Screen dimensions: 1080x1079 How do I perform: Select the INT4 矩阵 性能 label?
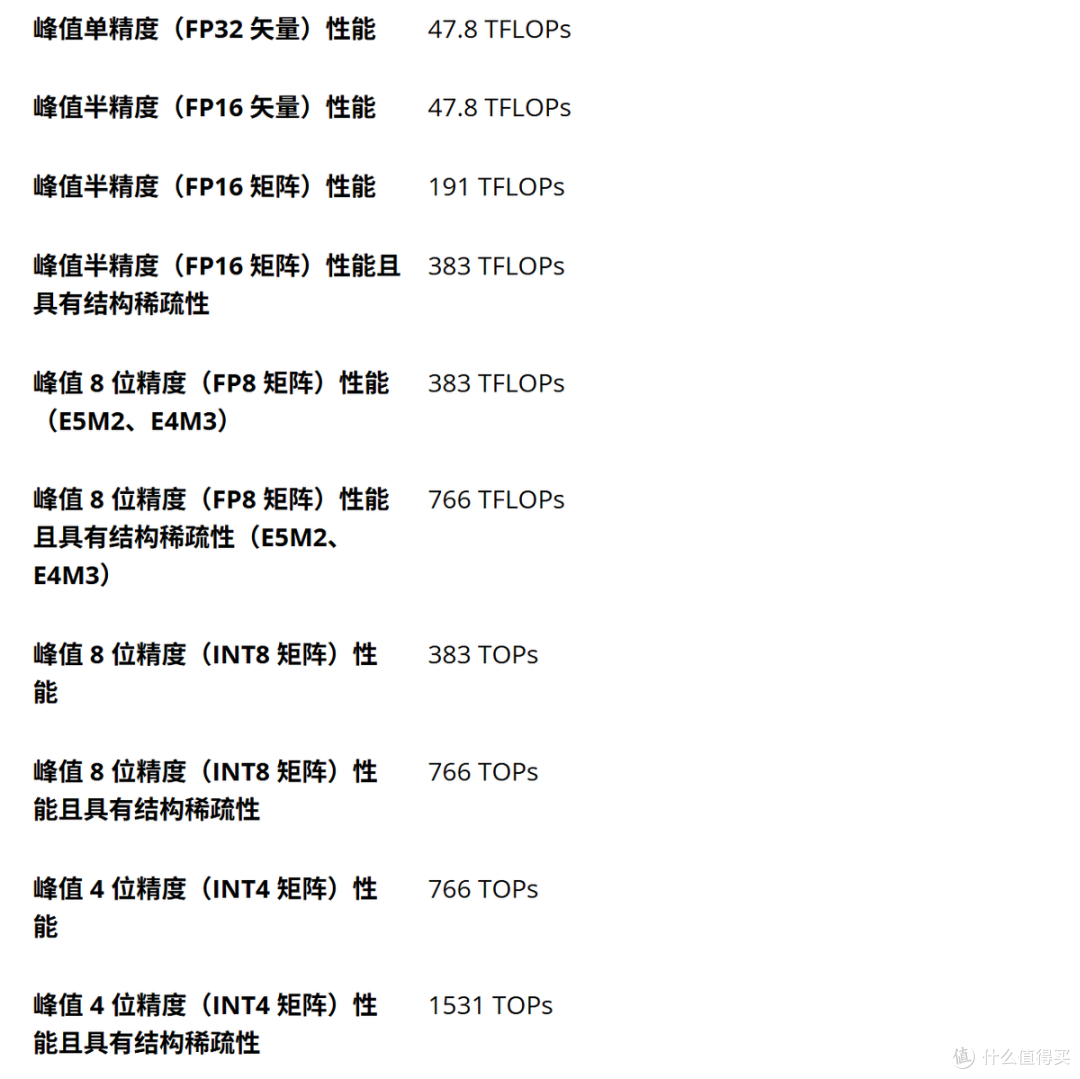coord(205,908)
